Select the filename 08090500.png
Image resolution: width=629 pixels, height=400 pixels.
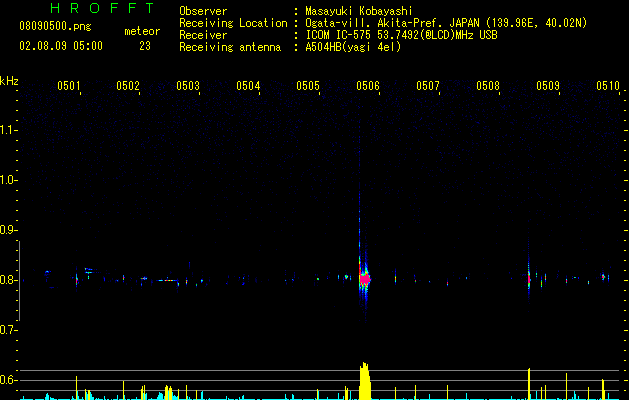[x=55, y=26]
